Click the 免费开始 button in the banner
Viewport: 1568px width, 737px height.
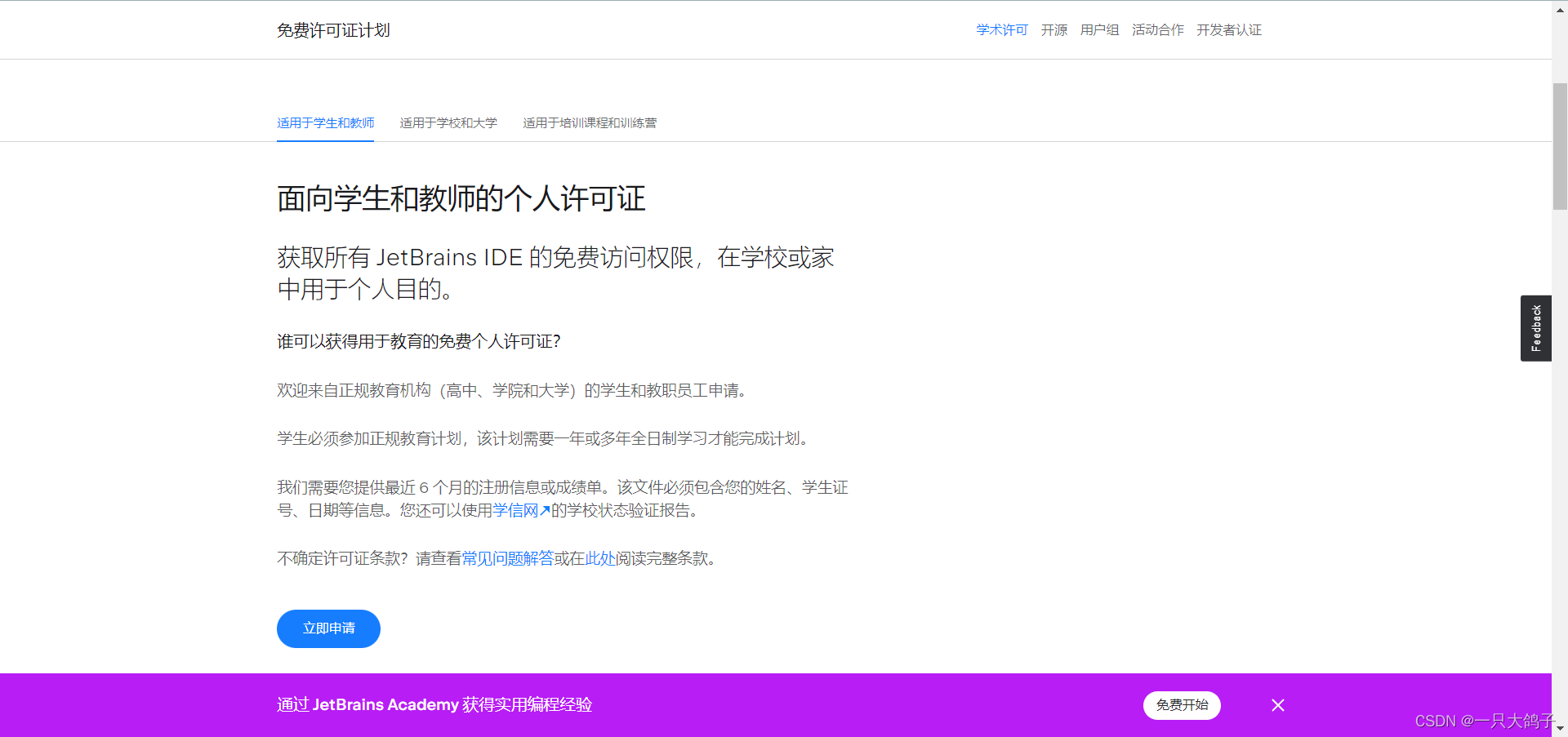1182,705
